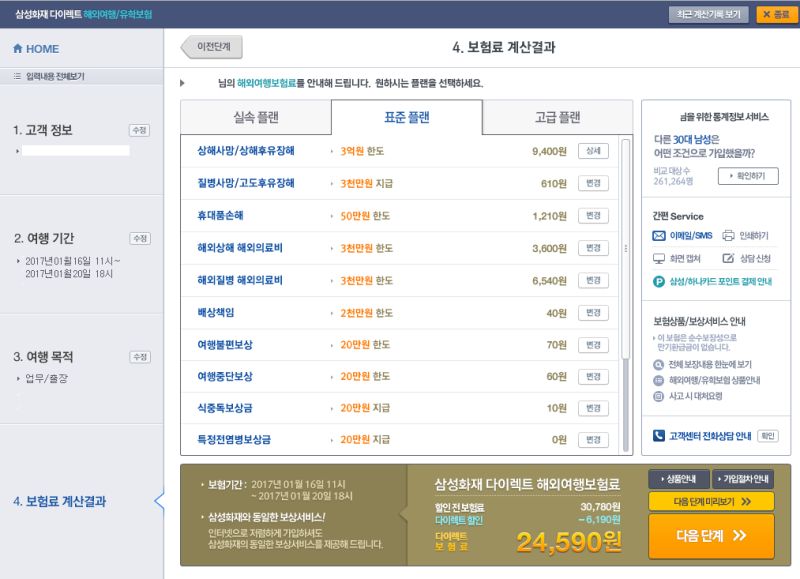Click 변경 for 해외질병 해외의료비

tap(593, 280)
